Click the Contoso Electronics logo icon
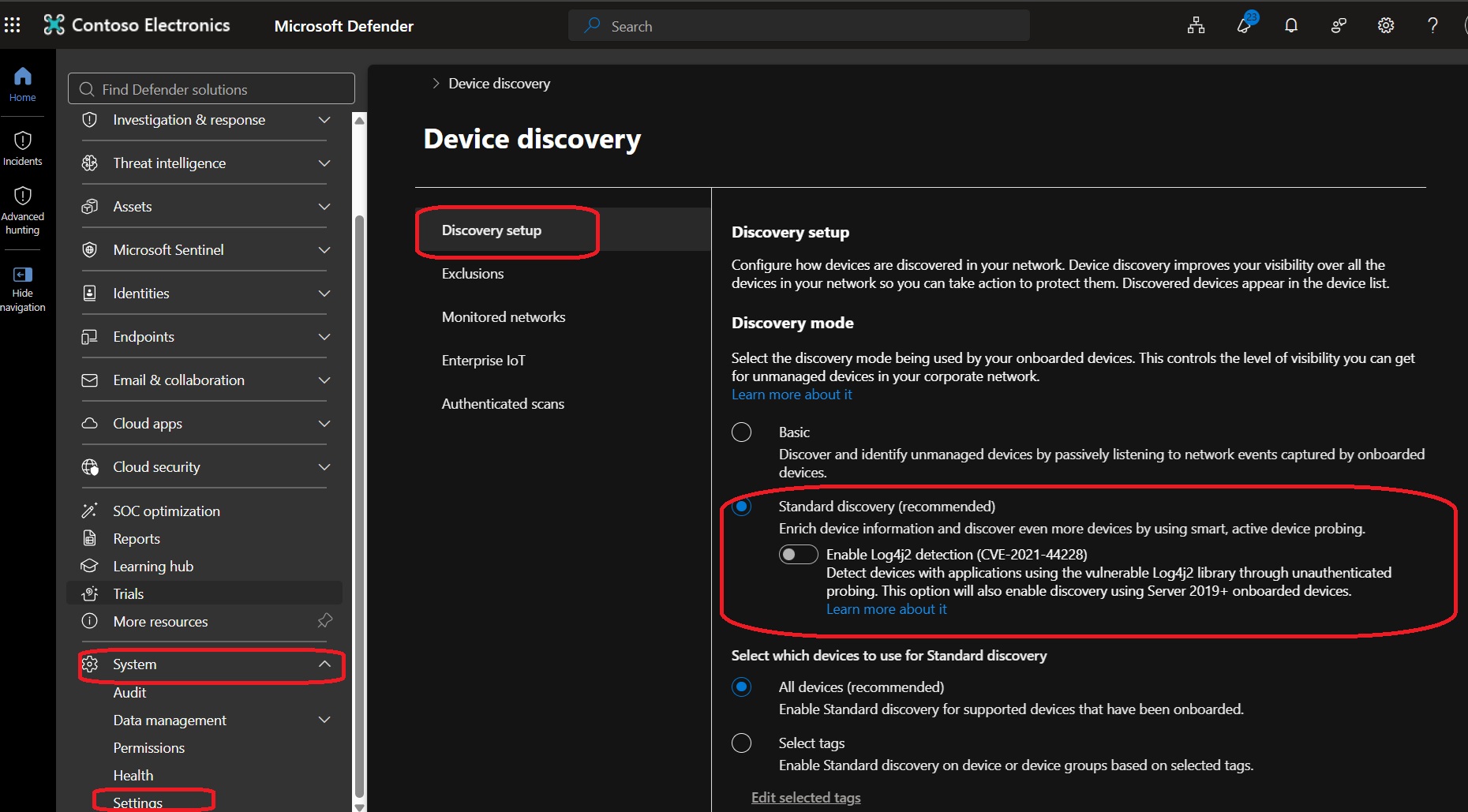 pos(54,25)
